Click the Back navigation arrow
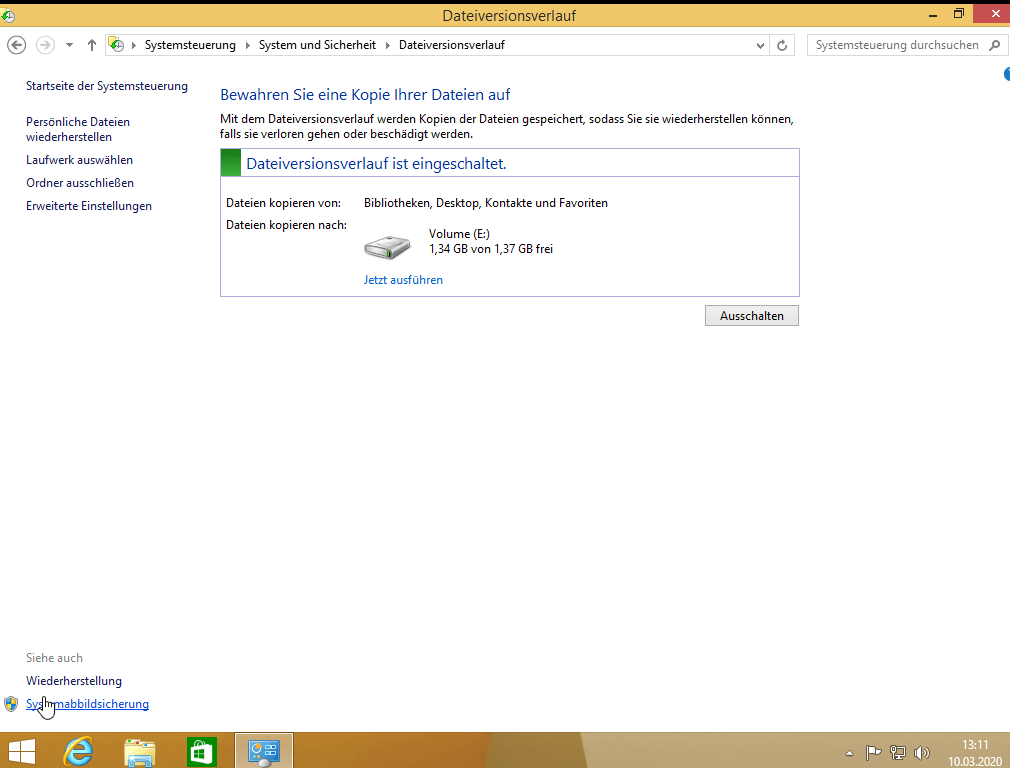1010x768 pixels. coord(16,45)
